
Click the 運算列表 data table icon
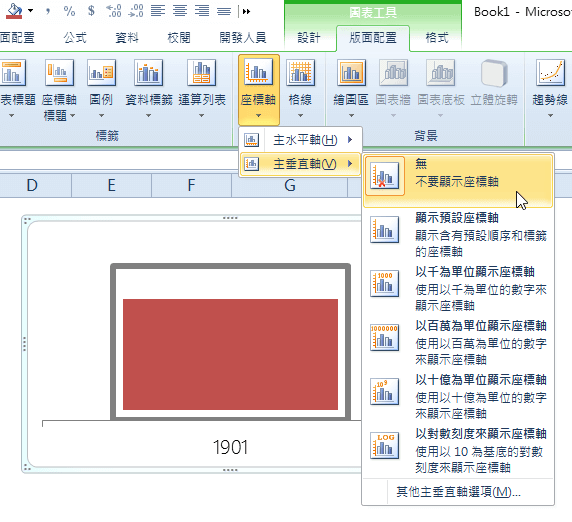(x=202, y=73)
